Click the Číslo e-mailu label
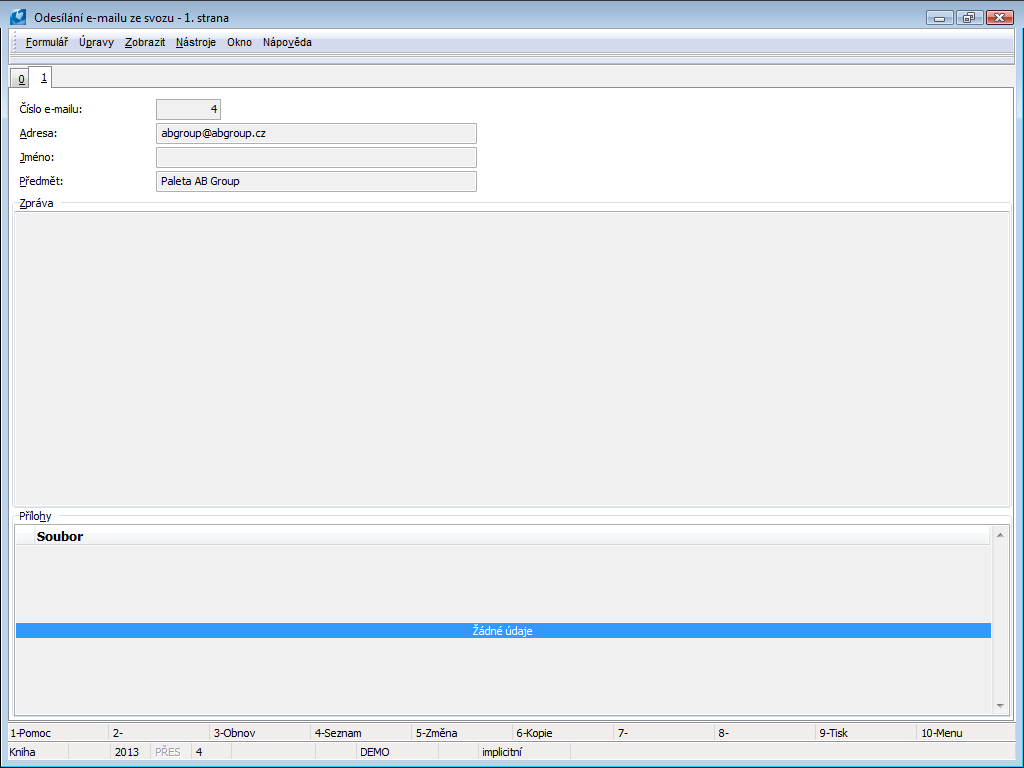The image size is (1024, 768). (51, 109)
